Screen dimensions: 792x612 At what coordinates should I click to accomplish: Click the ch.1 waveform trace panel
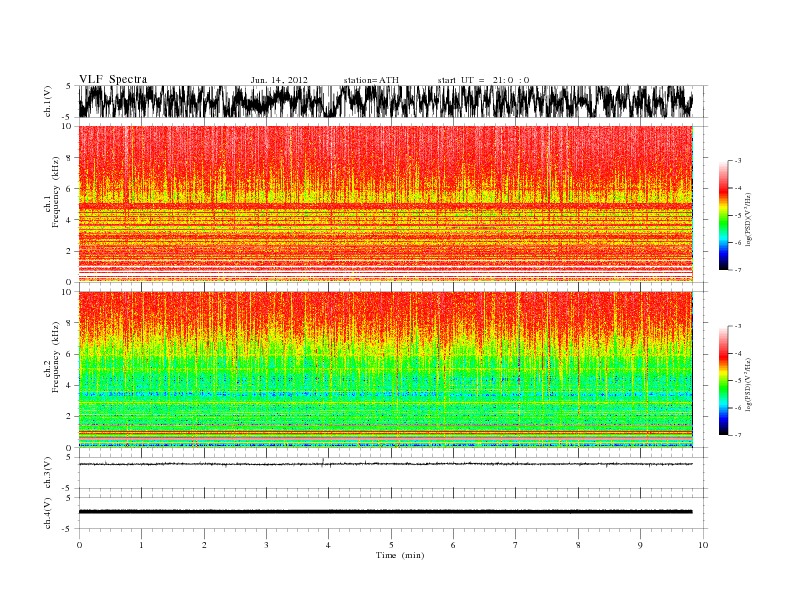tap(385, 101)
